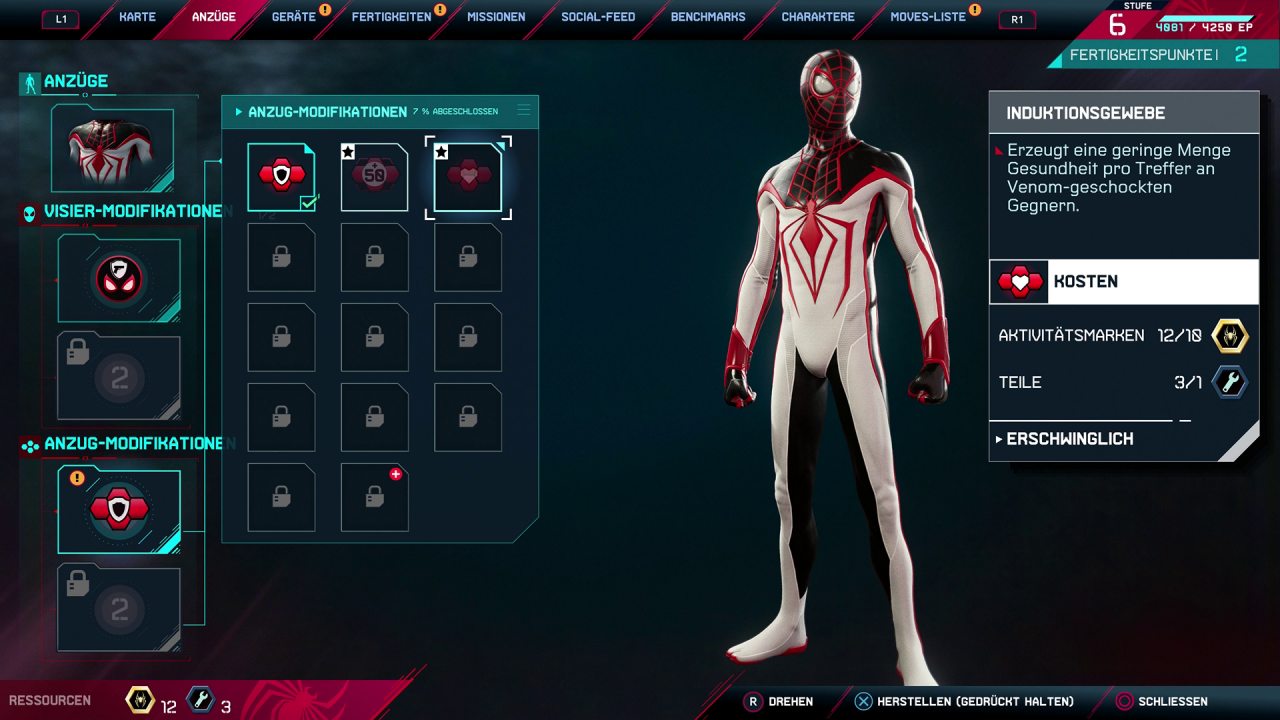Screen dimensions: 1280x720
Task: Click the Teile 3/1 cost row
Action: 1123,382
